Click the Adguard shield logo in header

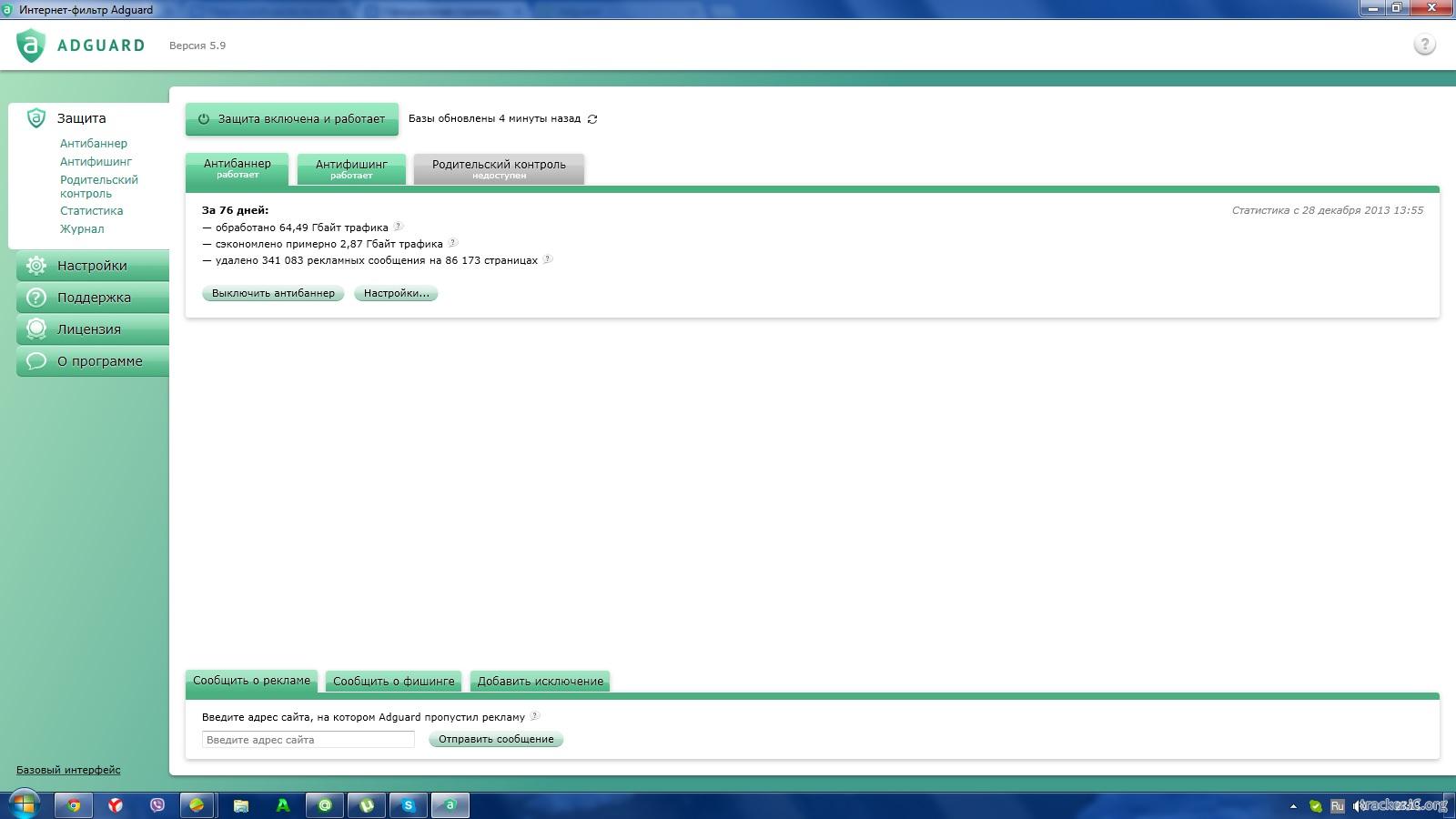pos(31,45)
